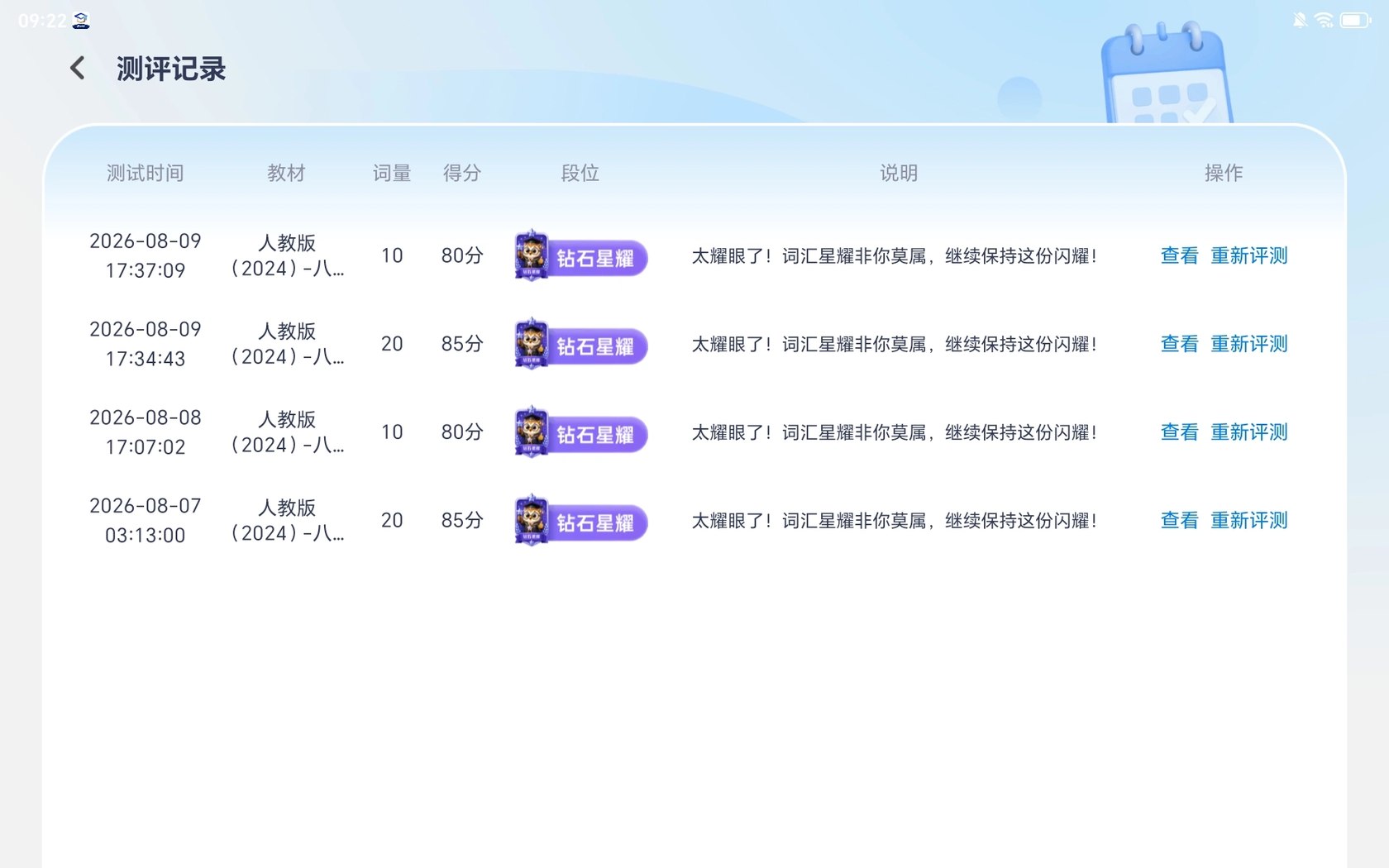
Task: Click the 钻石星耀 badge in the 03:13:00 row
Action: (x=580, y=521)
